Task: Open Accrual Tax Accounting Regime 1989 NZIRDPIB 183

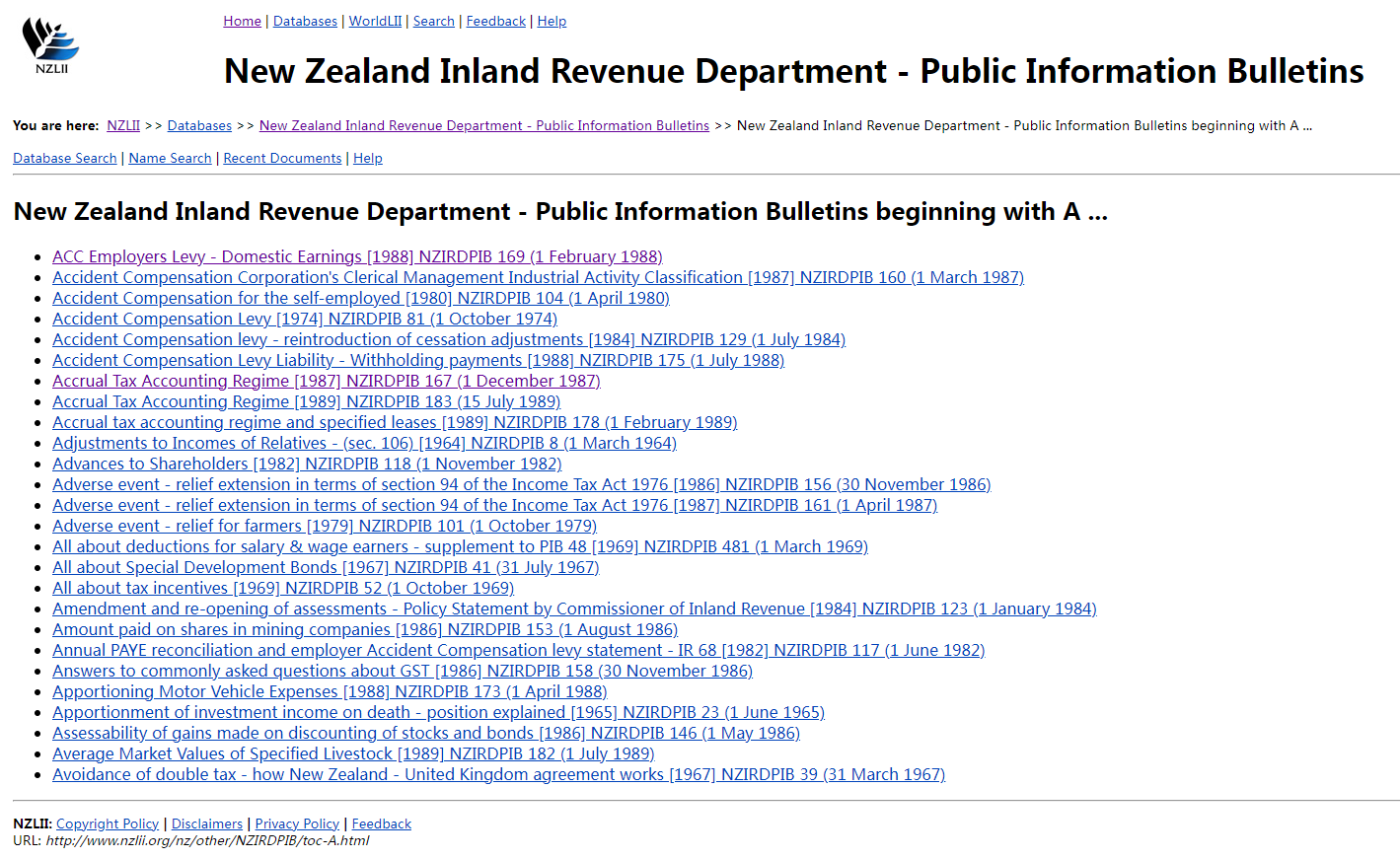Action: [x=306, y=401]
